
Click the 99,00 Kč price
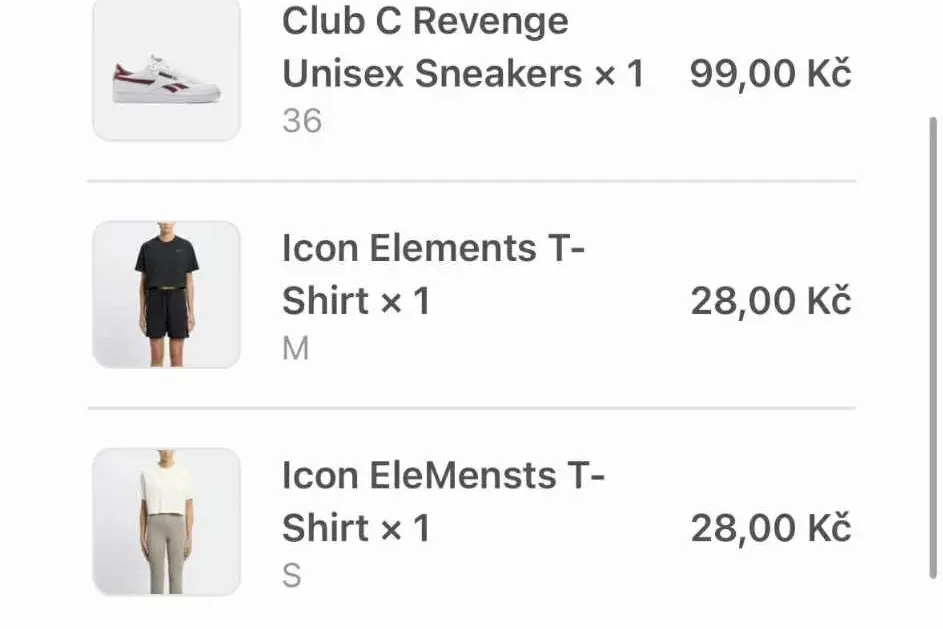(x=771, y=74)
